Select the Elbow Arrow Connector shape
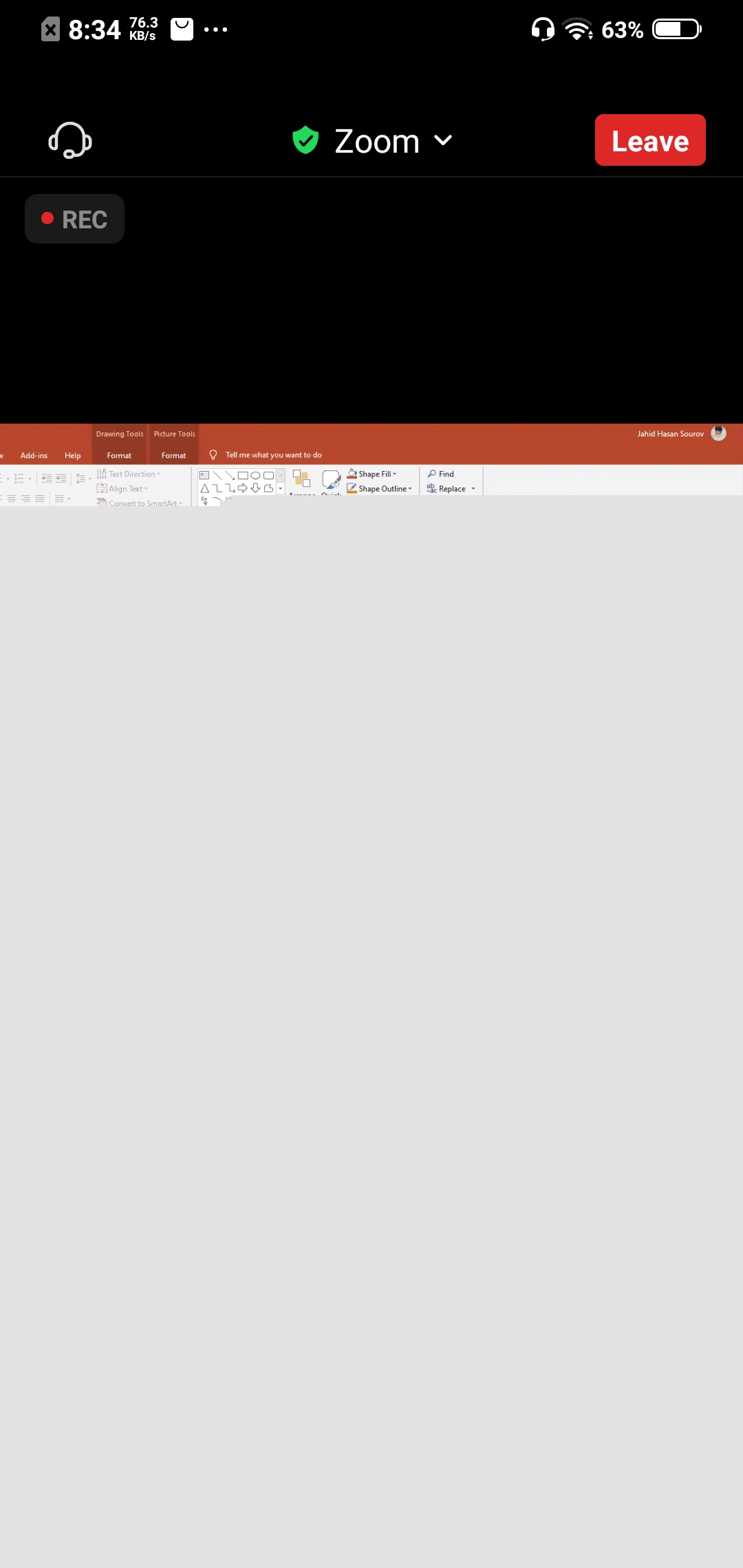The width and height of the screenshot is (743, 1568). 230,488
